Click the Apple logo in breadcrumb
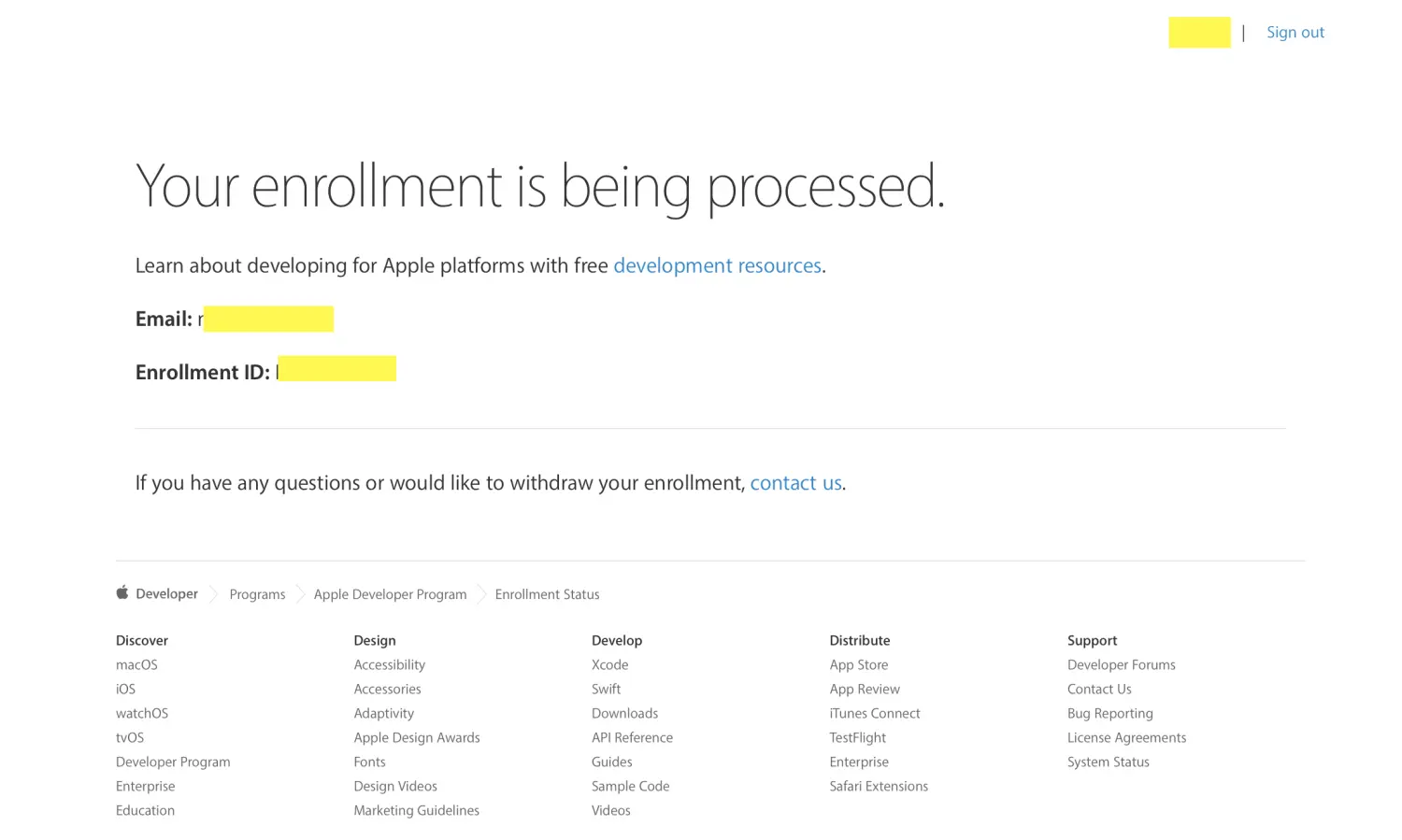Viewport: 1402px width, 840px height. (122, 592)
